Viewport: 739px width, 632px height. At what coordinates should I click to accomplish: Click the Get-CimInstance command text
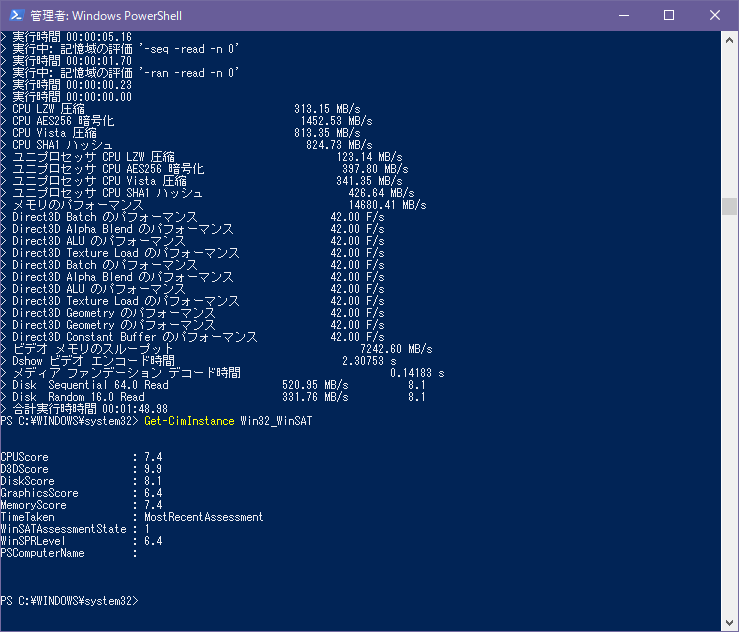coord(189,421)
